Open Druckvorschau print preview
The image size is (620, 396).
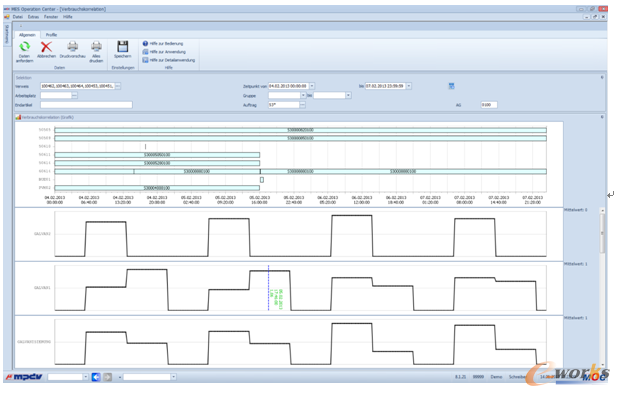(x=72, y=47)
